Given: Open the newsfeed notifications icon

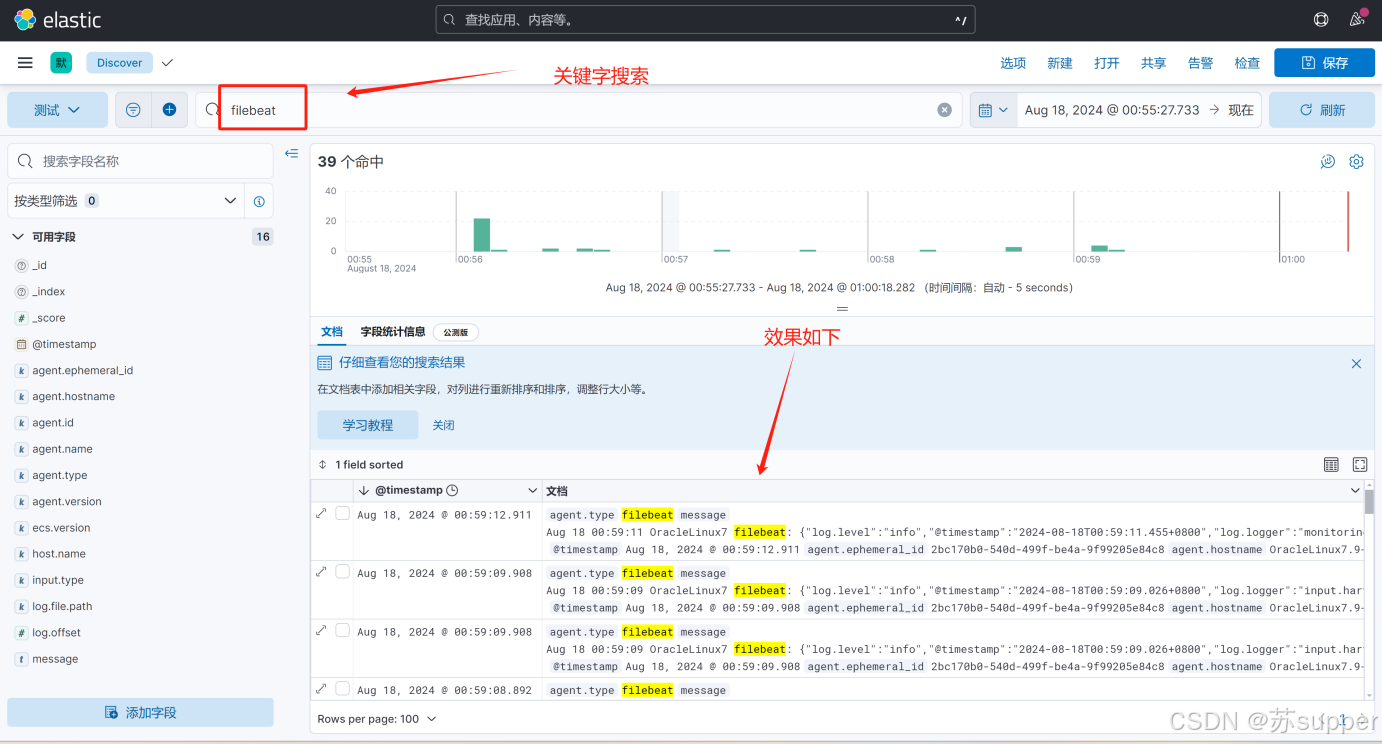Looking at the screenshot, I should (1357, 19).
